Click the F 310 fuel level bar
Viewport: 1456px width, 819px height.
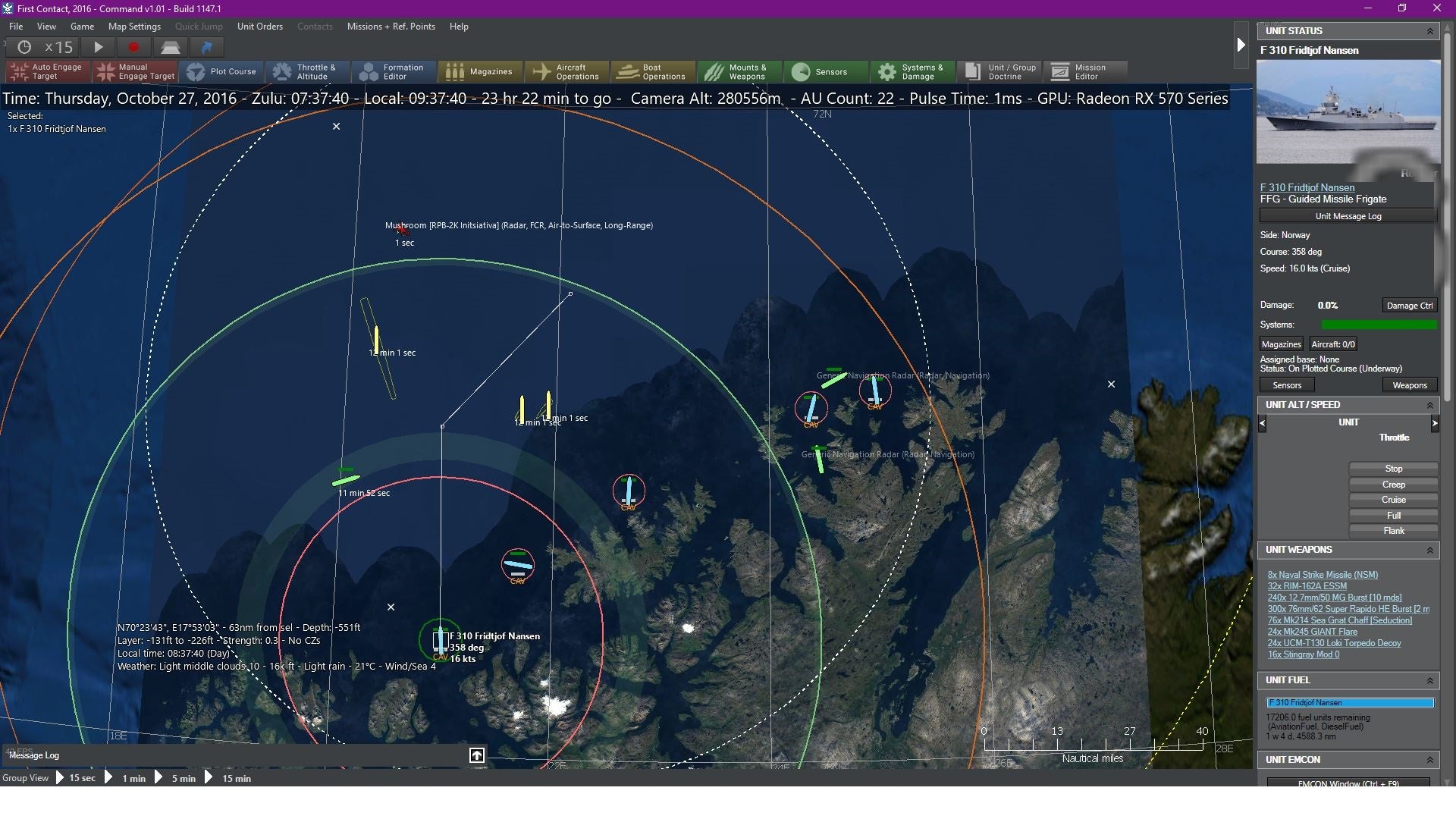pyautogui.click(x=1349, y=703)
